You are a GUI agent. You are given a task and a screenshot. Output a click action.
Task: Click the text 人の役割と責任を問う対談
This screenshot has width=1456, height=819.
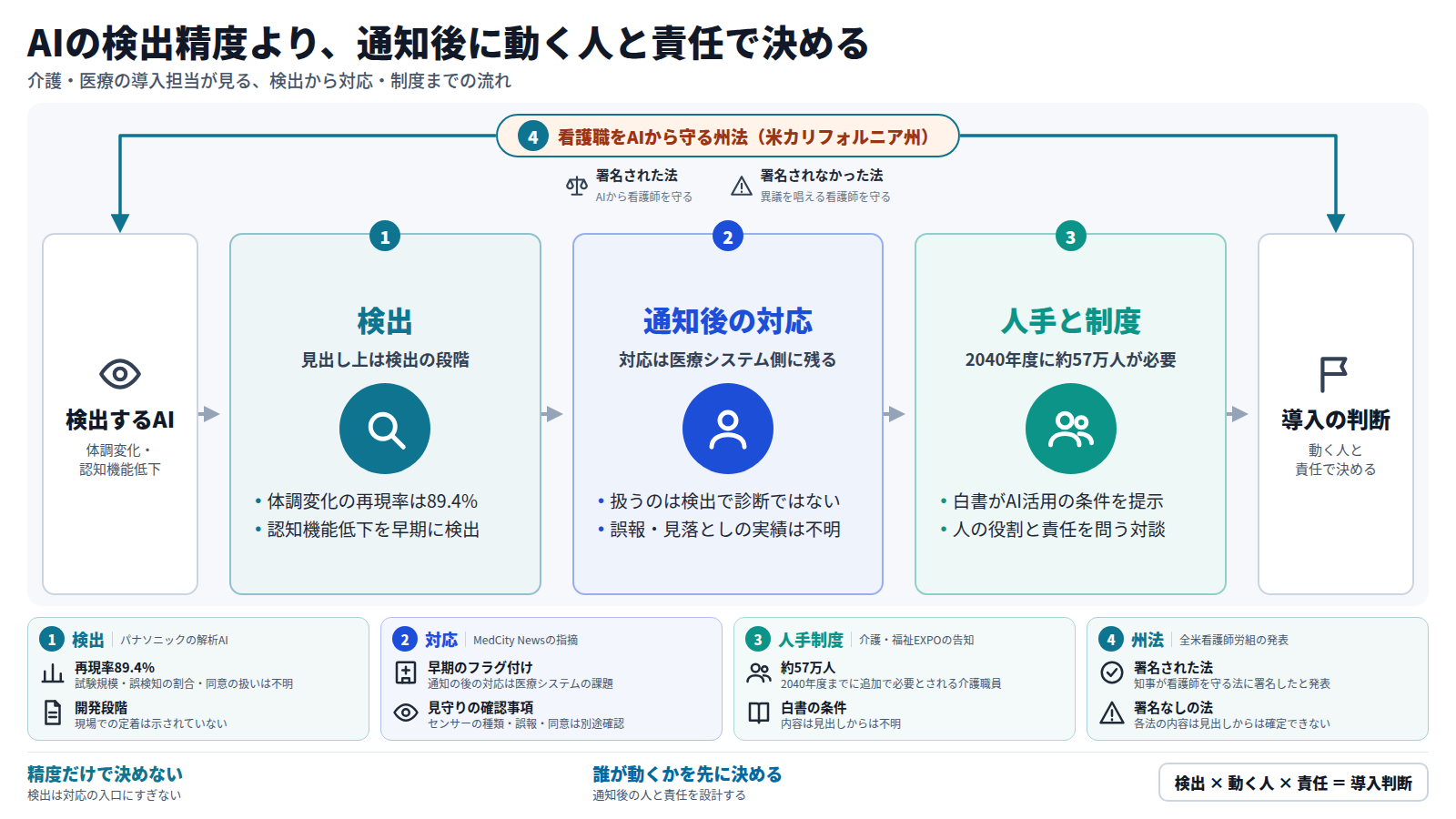[1059, 530]
